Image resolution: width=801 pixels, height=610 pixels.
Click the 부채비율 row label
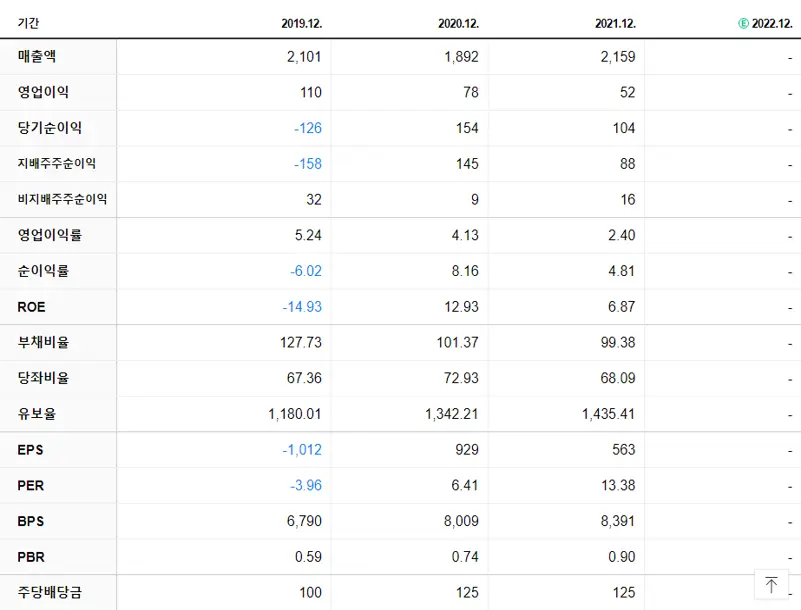43,342
